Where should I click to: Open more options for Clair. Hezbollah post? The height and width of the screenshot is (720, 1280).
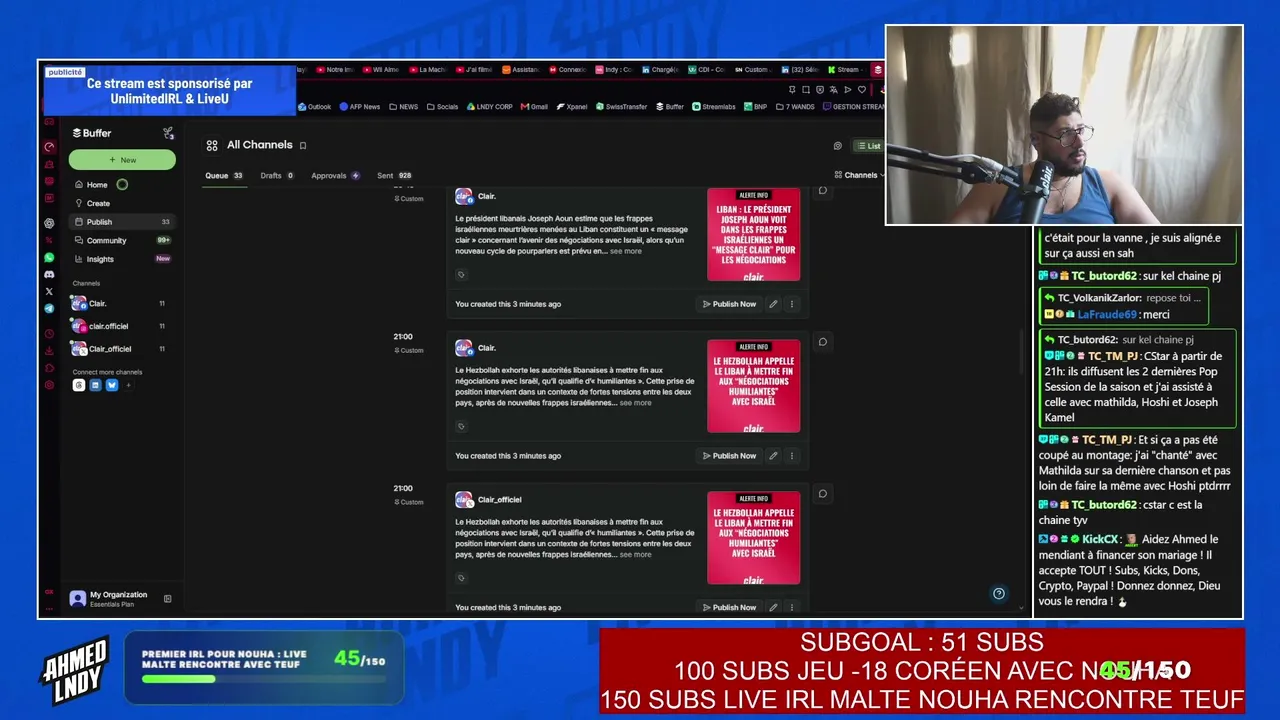792,456
